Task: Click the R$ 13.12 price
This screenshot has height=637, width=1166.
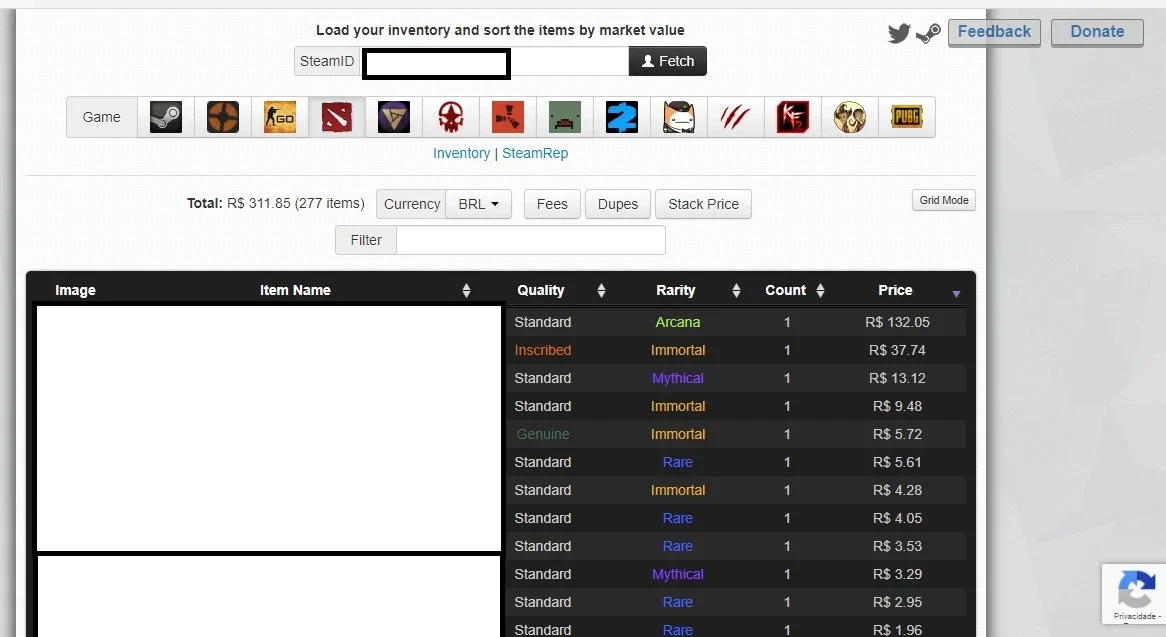Action: (x=897, y=378)
